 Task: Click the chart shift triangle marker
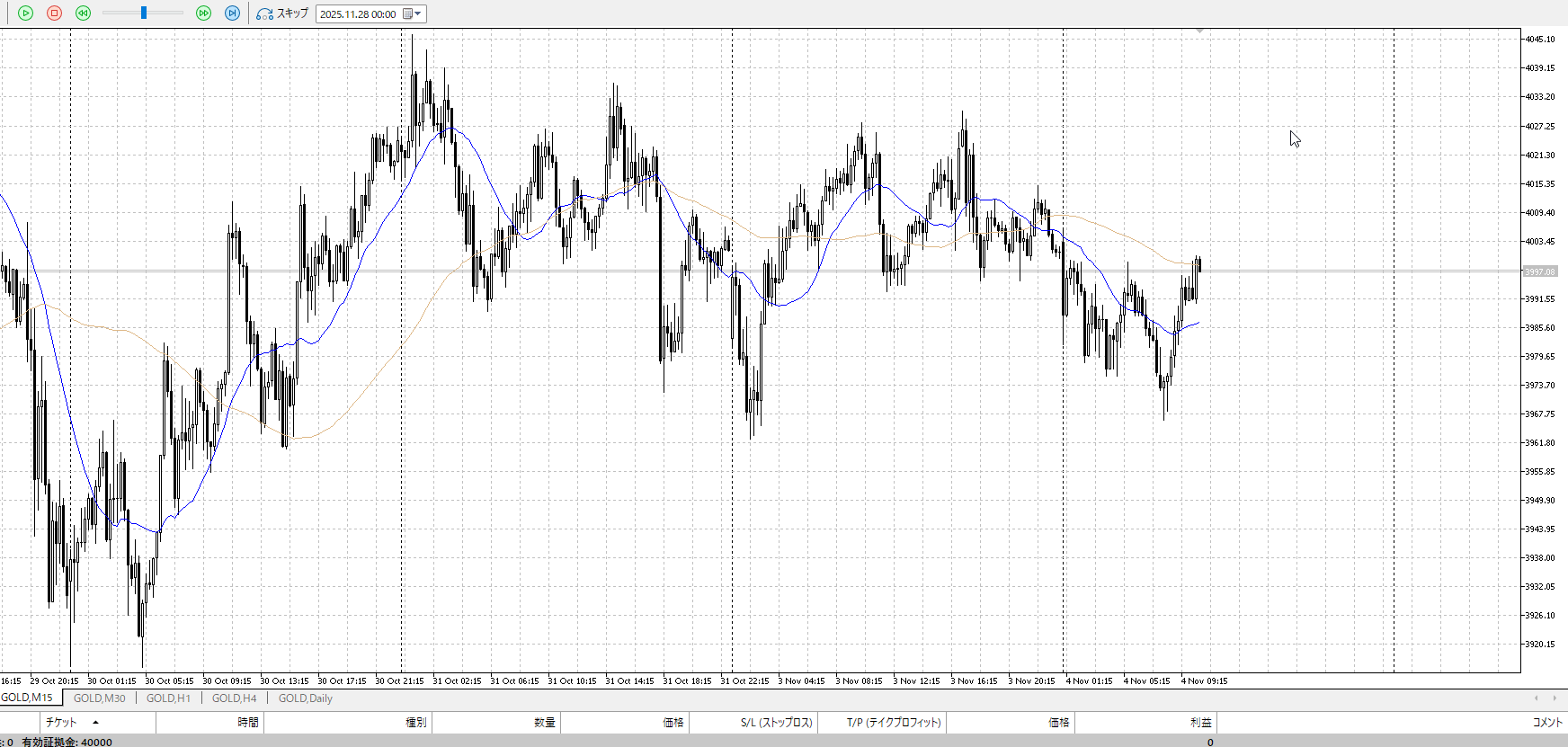[1199, 31]
